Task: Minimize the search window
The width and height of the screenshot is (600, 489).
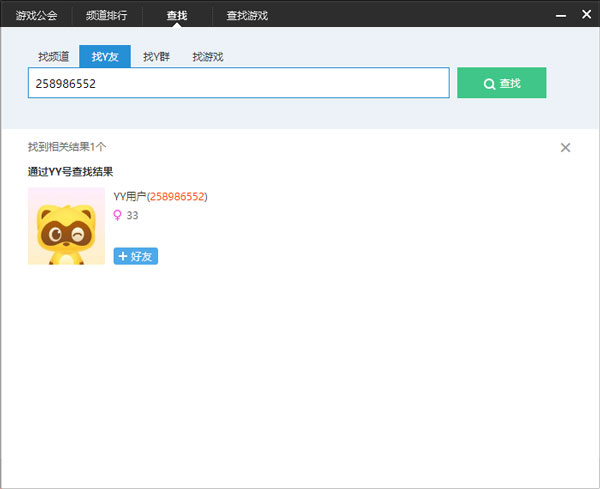Action: [561, 16]
